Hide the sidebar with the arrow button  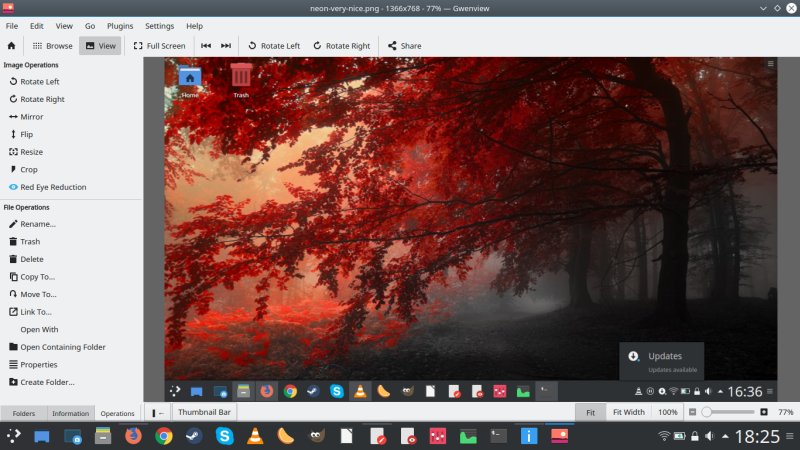point(158,412)
